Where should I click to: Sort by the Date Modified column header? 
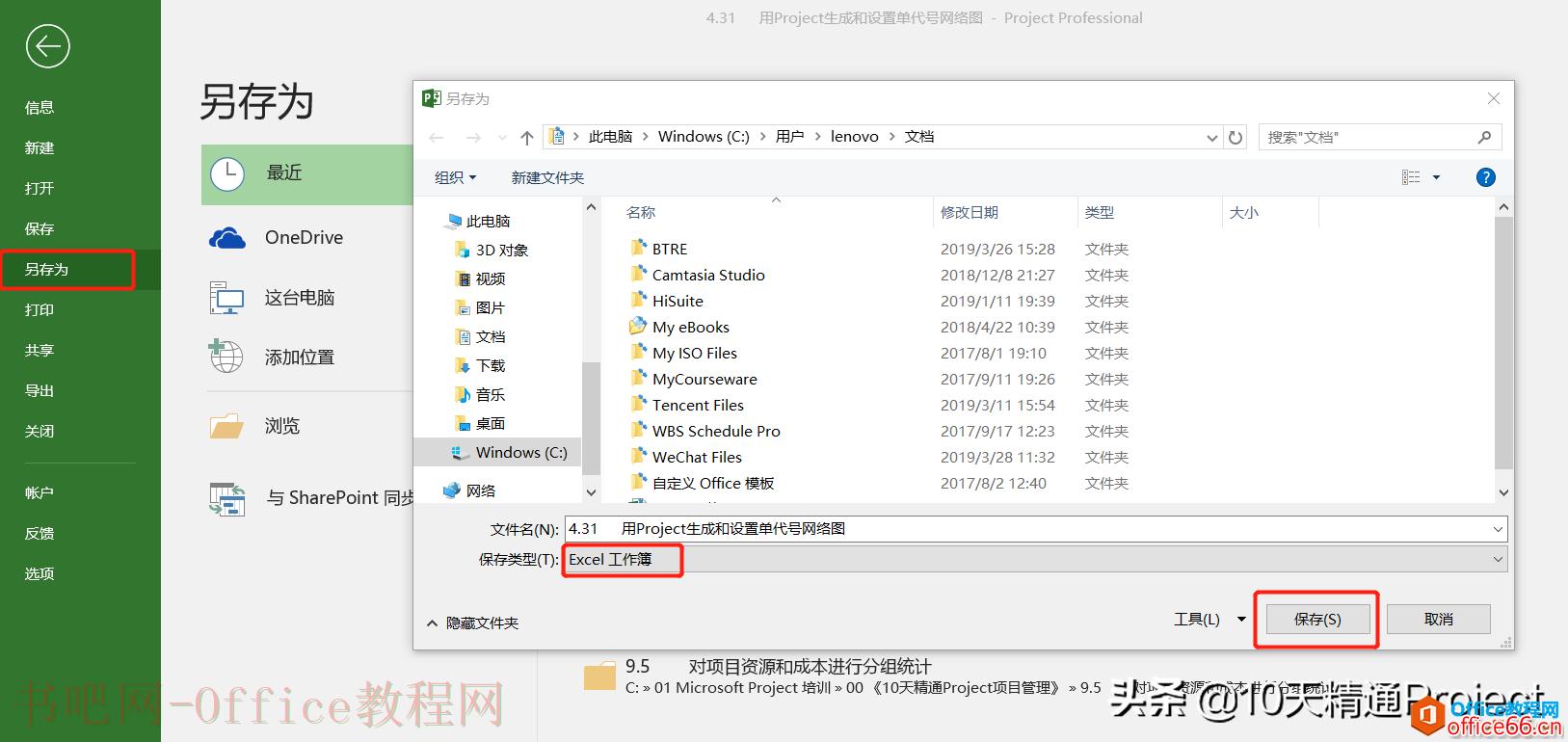click(x=970, y=212)
